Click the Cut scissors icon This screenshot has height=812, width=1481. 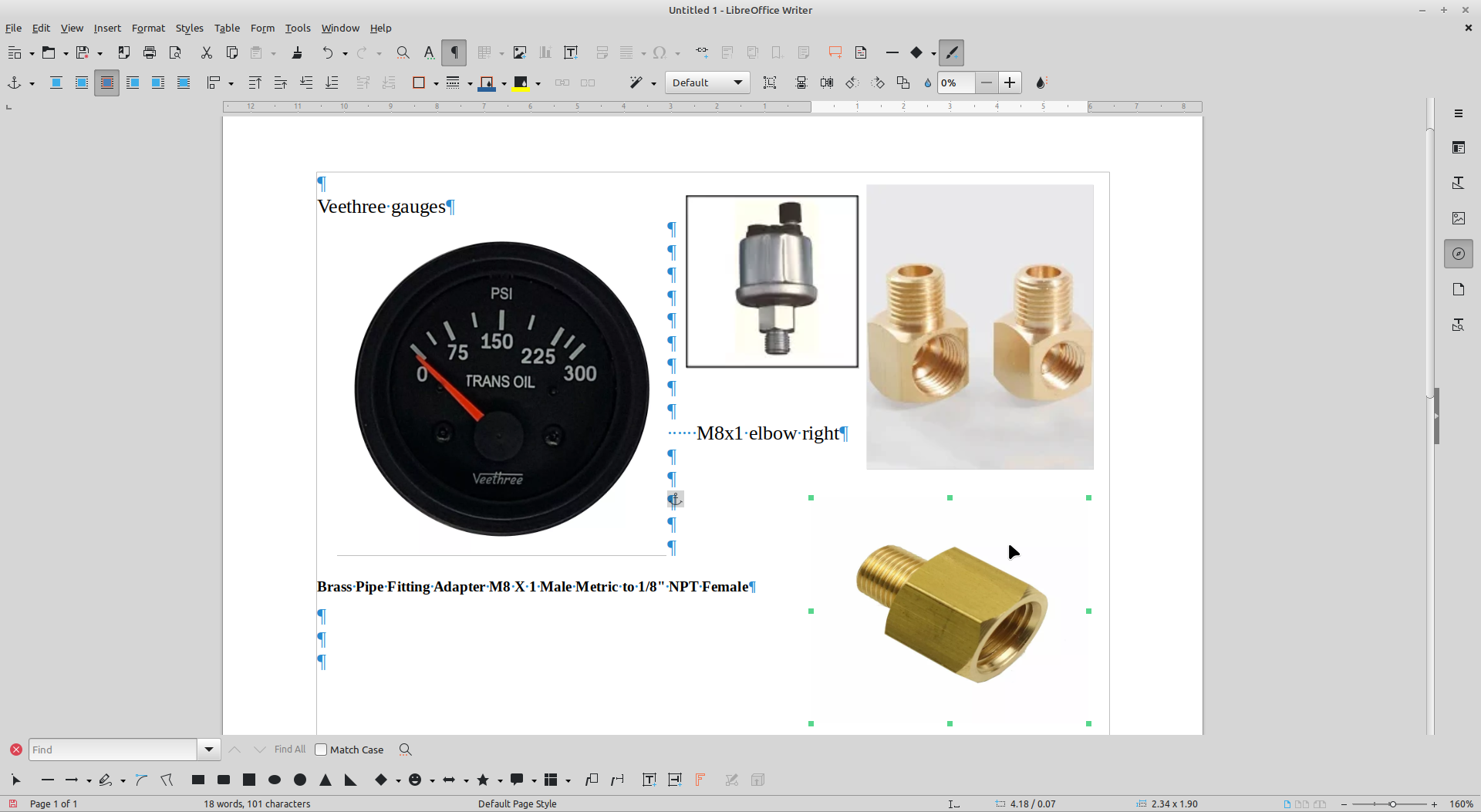point(206,52)
